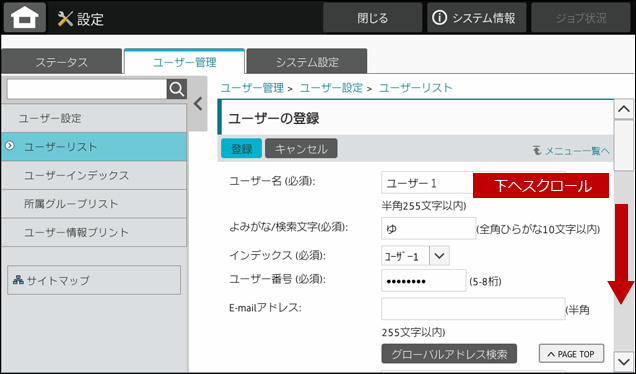The width and height of the screenshot is (636, 374).
Task: Open ユーザーインデックス in sidebar
Action: [x=94, y=175]
